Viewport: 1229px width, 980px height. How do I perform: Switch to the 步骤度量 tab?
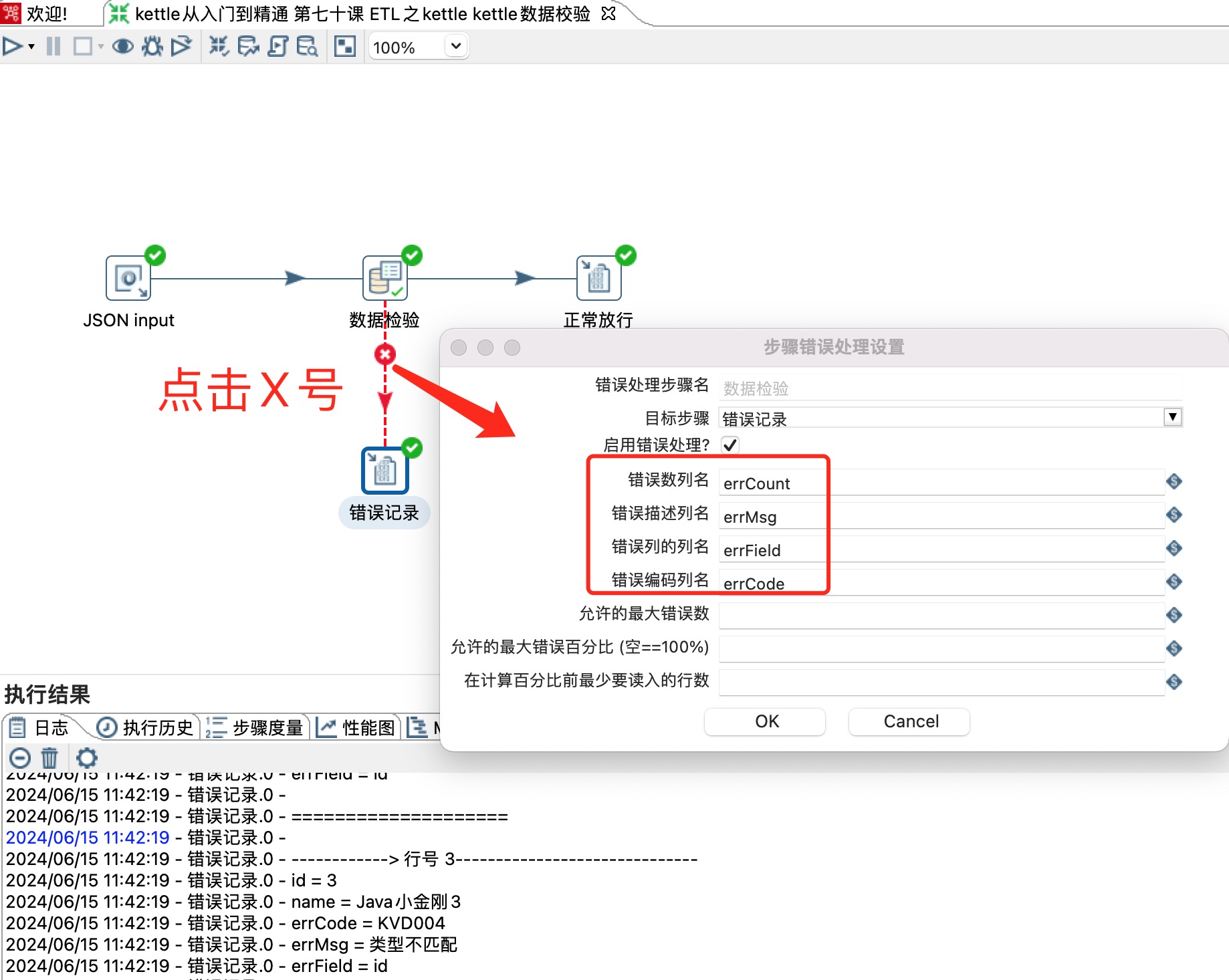[256, 727]
